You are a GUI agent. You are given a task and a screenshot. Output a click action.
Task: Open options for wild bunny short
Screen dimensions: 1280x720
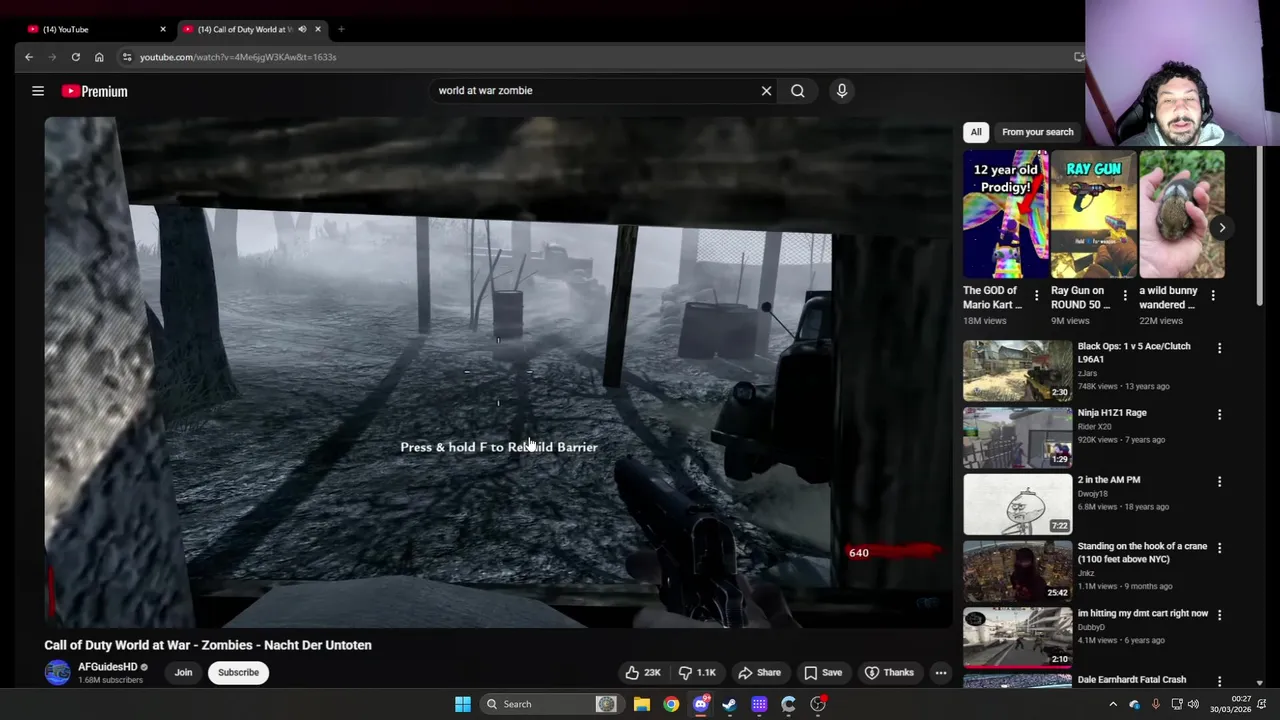(x=1213, y=296)
